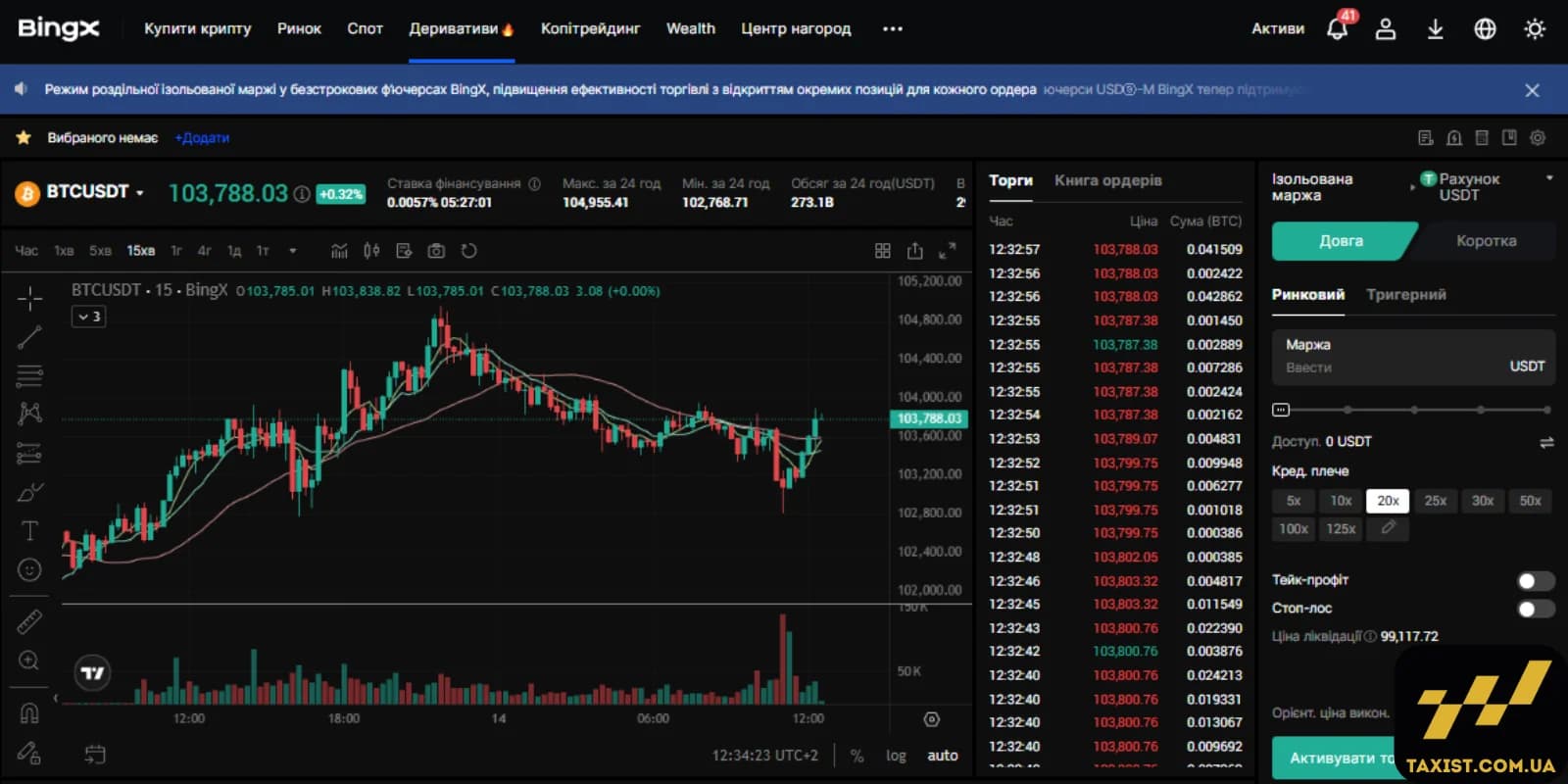Toggle lock all drawings icon
Viewport: 1568px width, 784px height.
click(29, 753)
